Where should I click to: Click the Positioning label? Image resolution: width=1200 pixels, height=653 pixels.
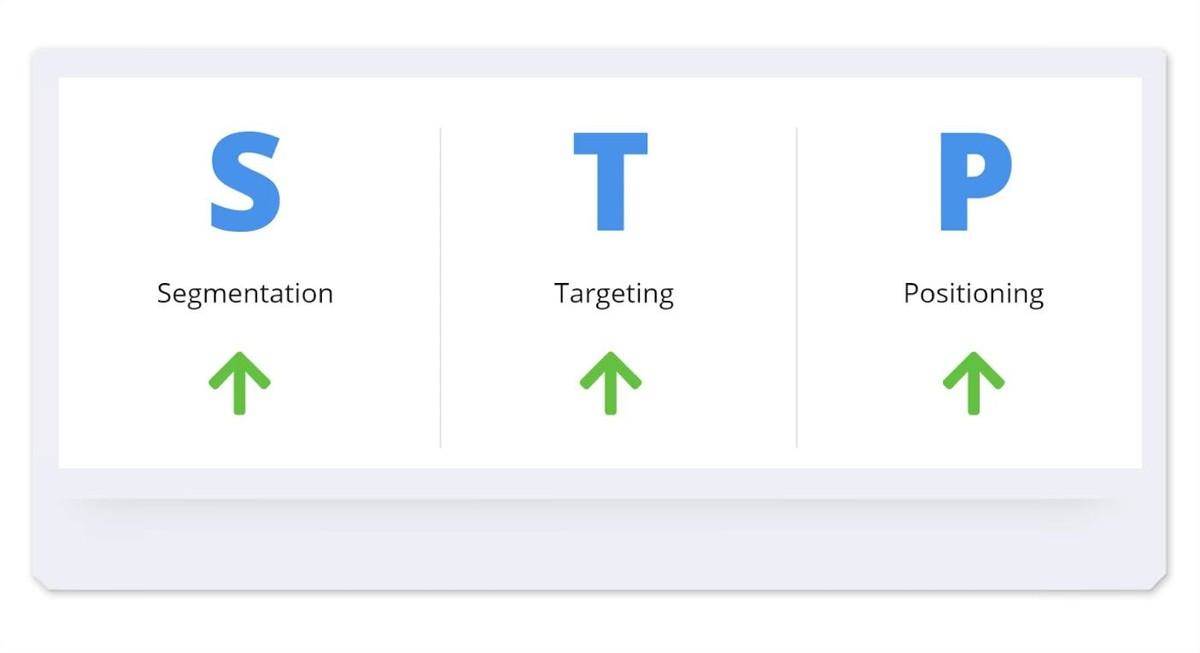[974, 294]
